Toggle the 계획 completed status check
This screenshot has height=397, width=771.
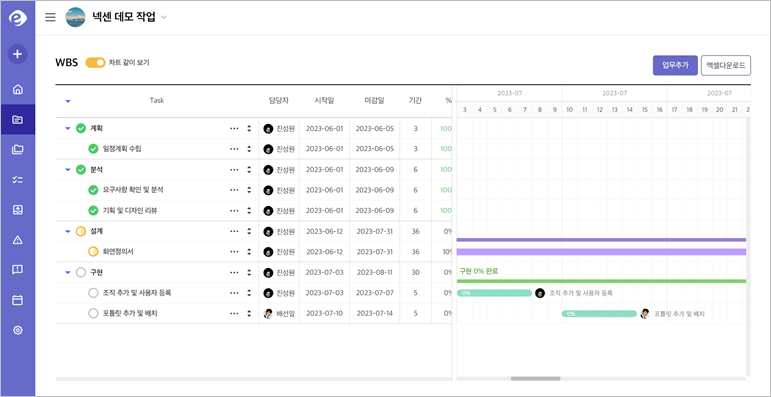click(81, 128)
